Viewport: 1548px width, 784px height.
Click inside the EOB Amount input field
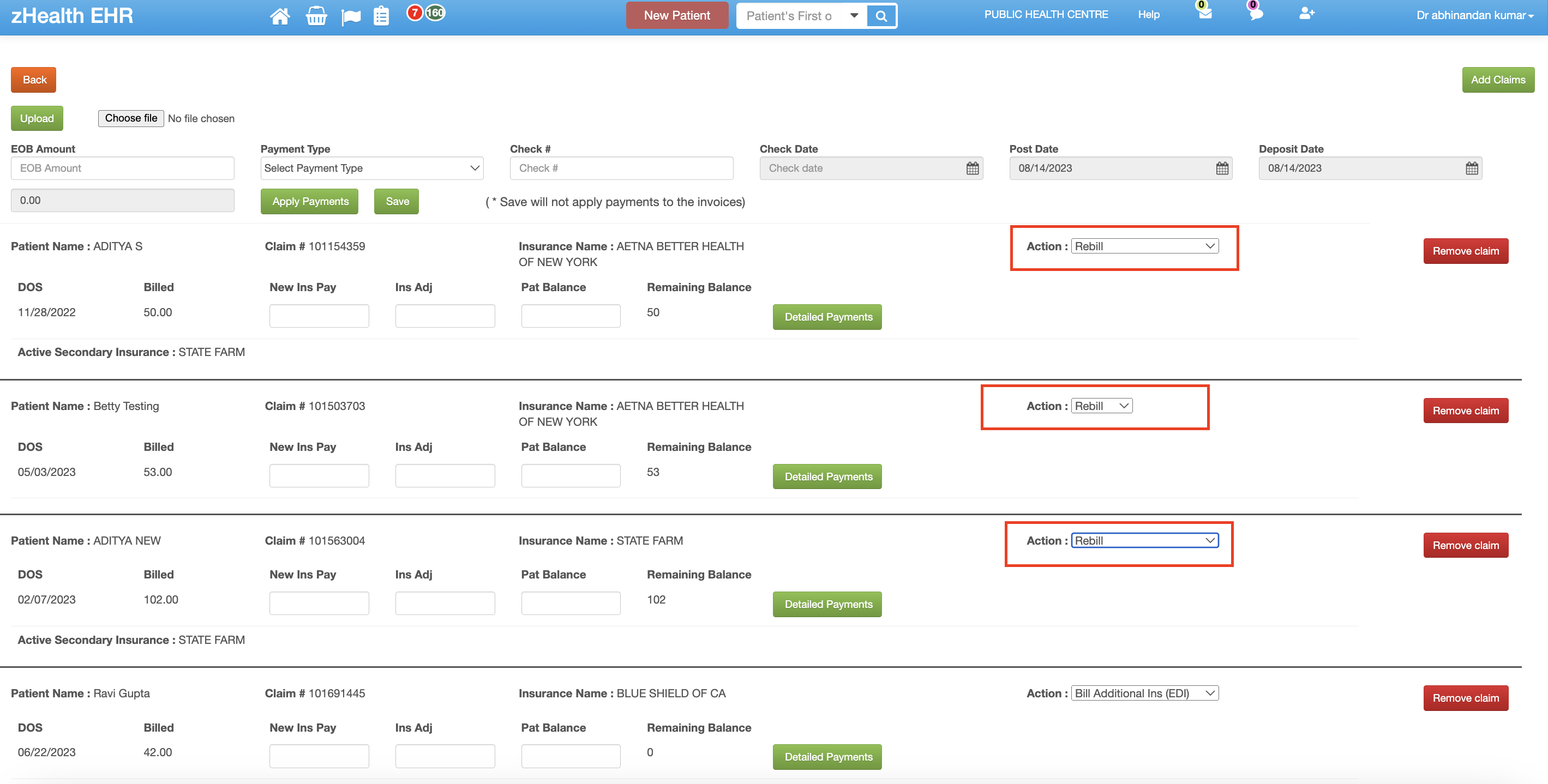122,167
